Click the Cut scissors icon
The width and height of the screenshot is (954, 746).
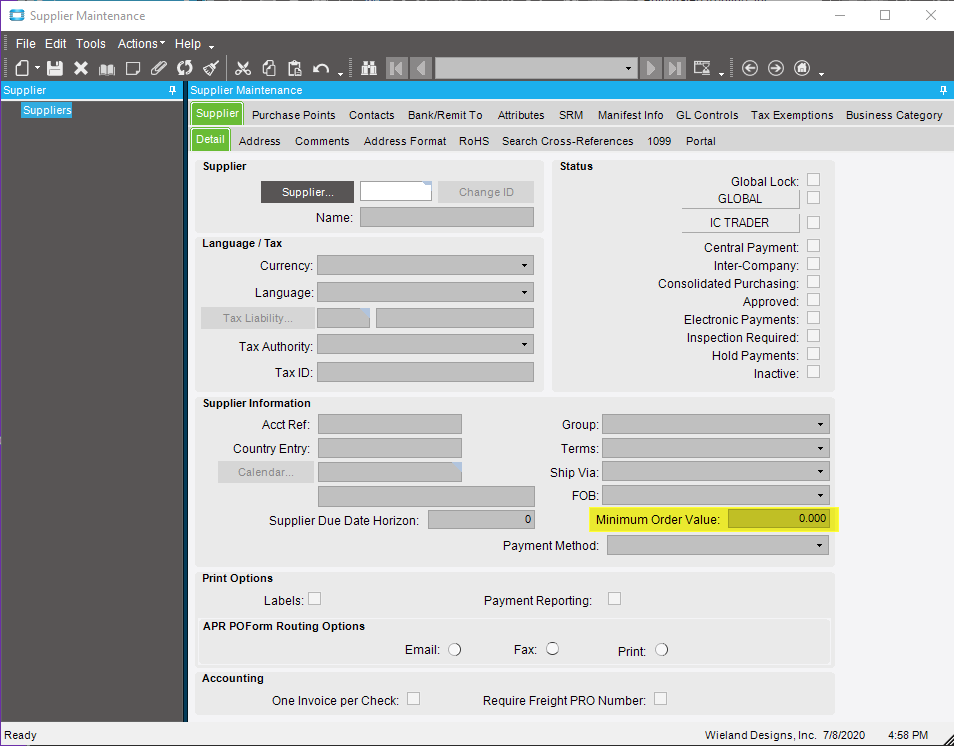[243, 68]
